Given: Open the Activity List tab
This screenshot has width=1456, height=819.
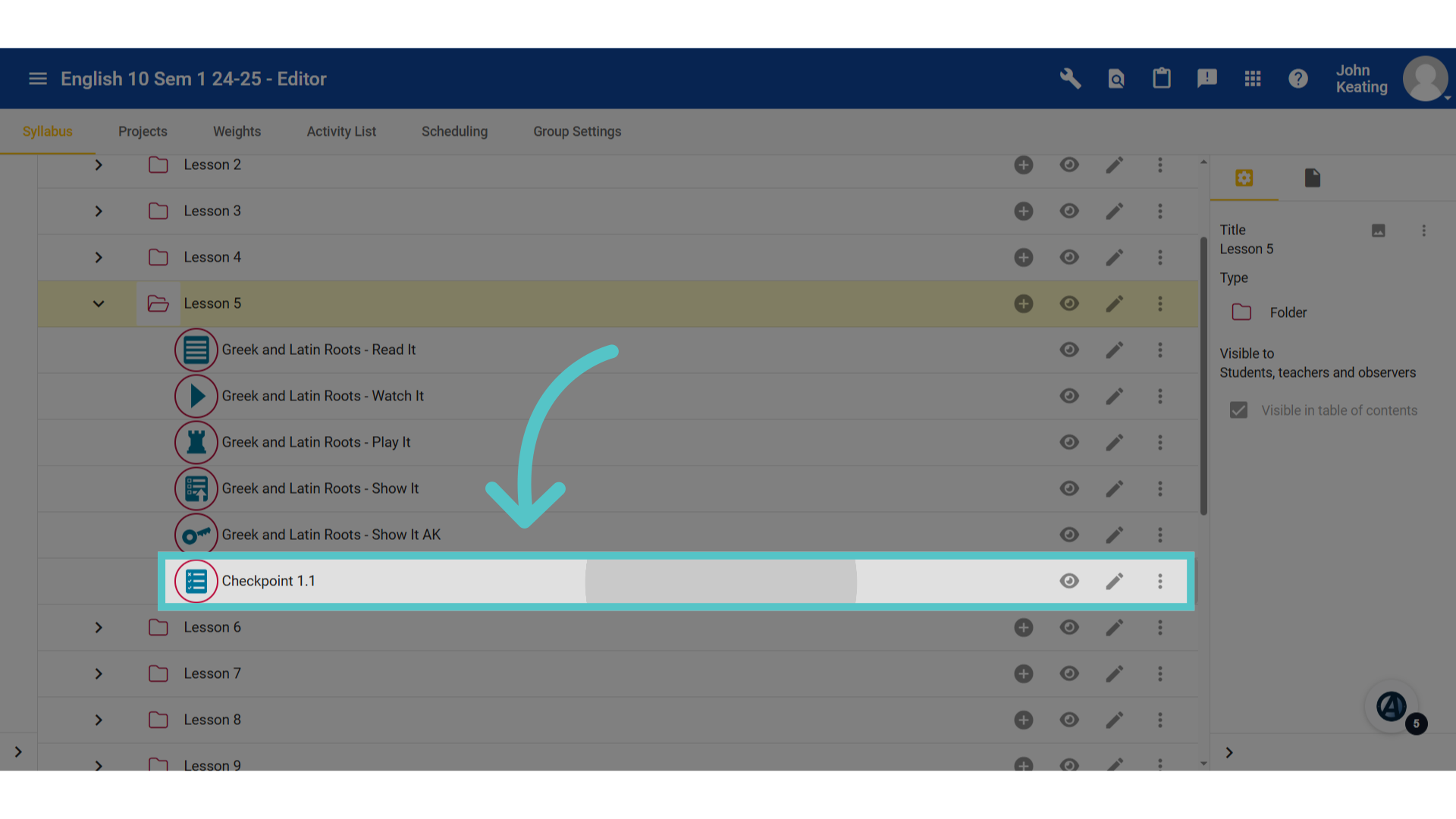Looking at the screenshot, I should point(341,131).
